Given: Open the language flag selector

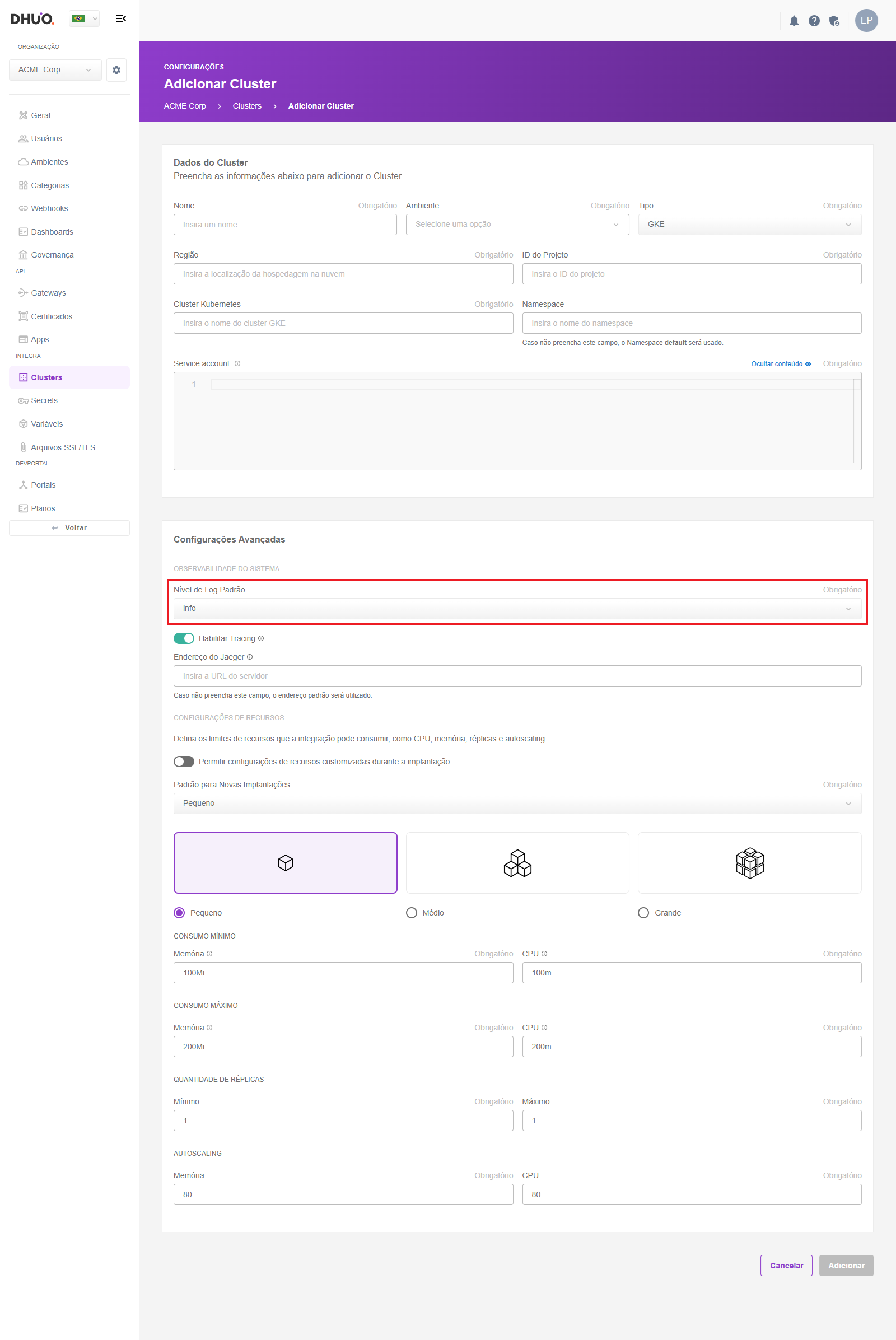Looking at the screenshot, I should tap(84, 19).
